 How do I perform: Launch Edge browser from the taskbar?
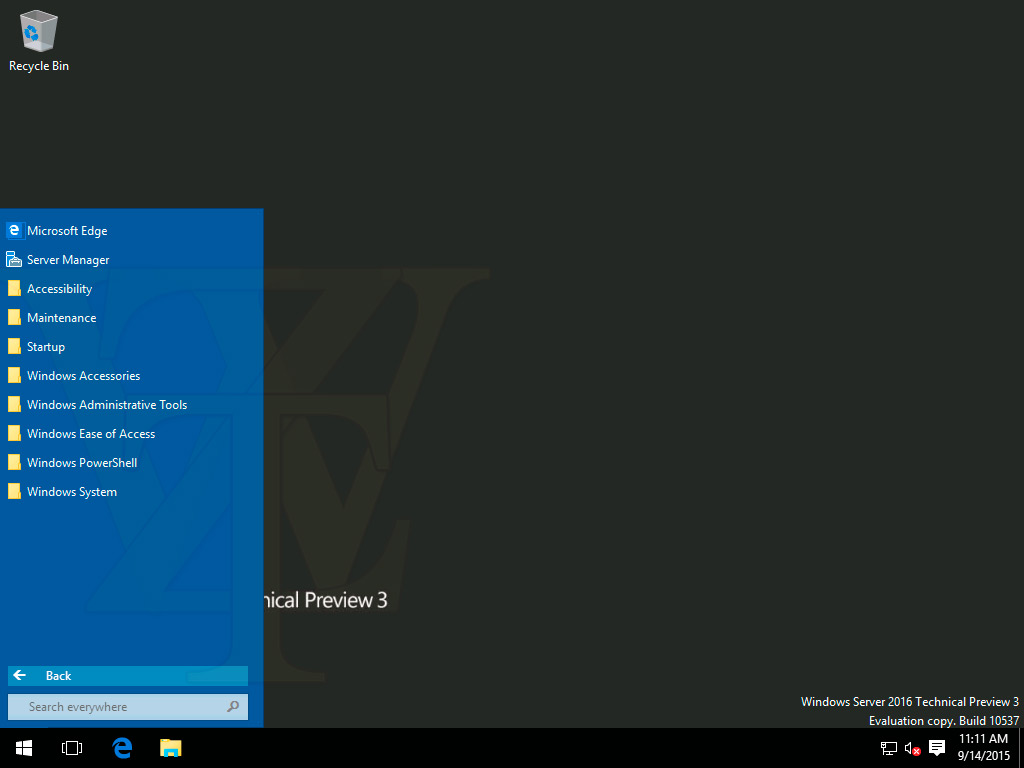pos(122,748)
